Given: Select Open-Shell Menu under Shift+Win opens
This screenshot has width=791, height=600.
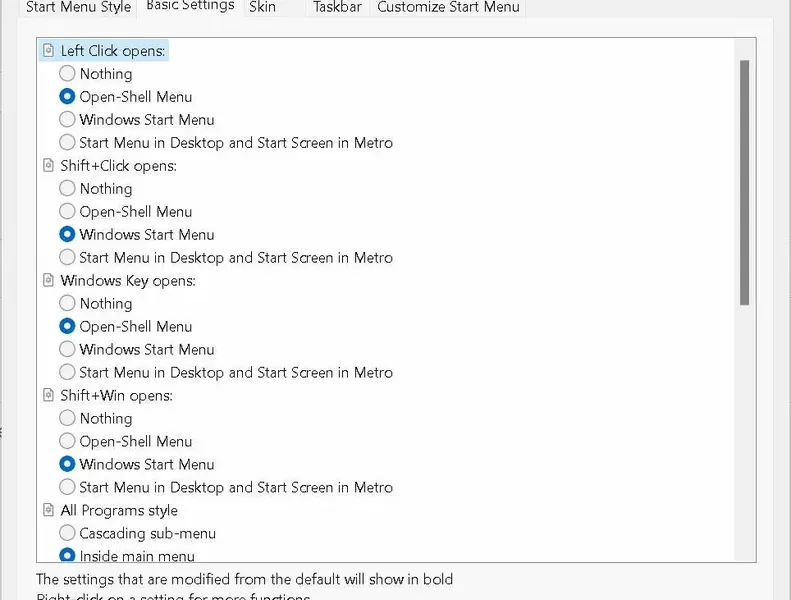Looking at the screenshot, I should (x=67, y=442).
